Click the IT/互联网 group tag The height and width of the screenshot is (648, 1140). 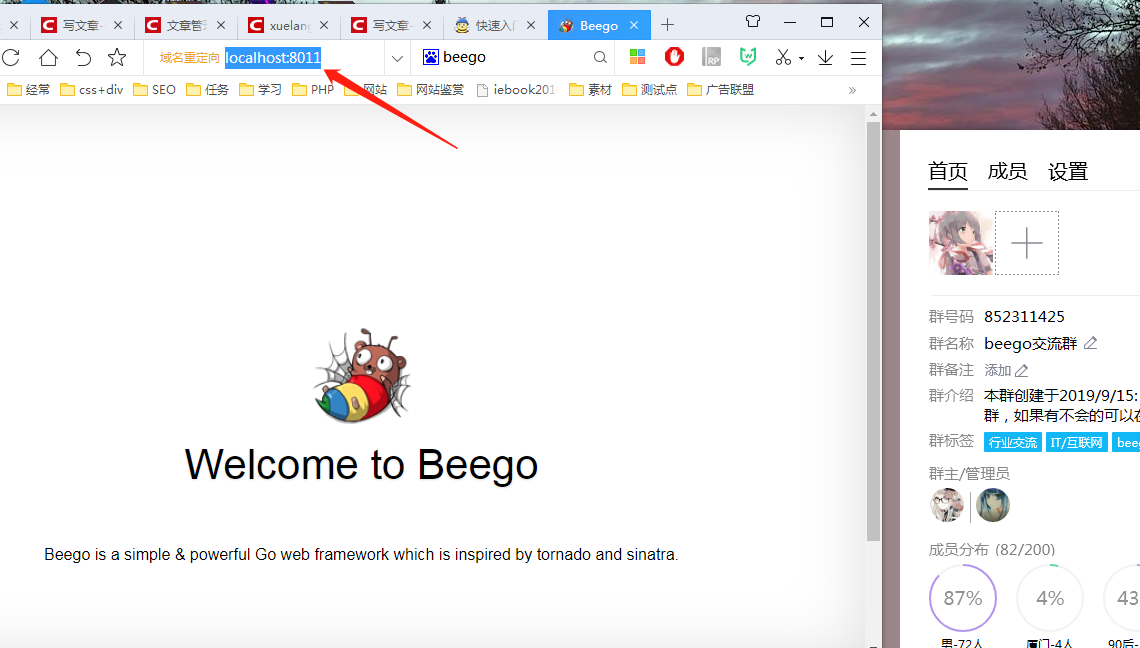[1077, 442]
